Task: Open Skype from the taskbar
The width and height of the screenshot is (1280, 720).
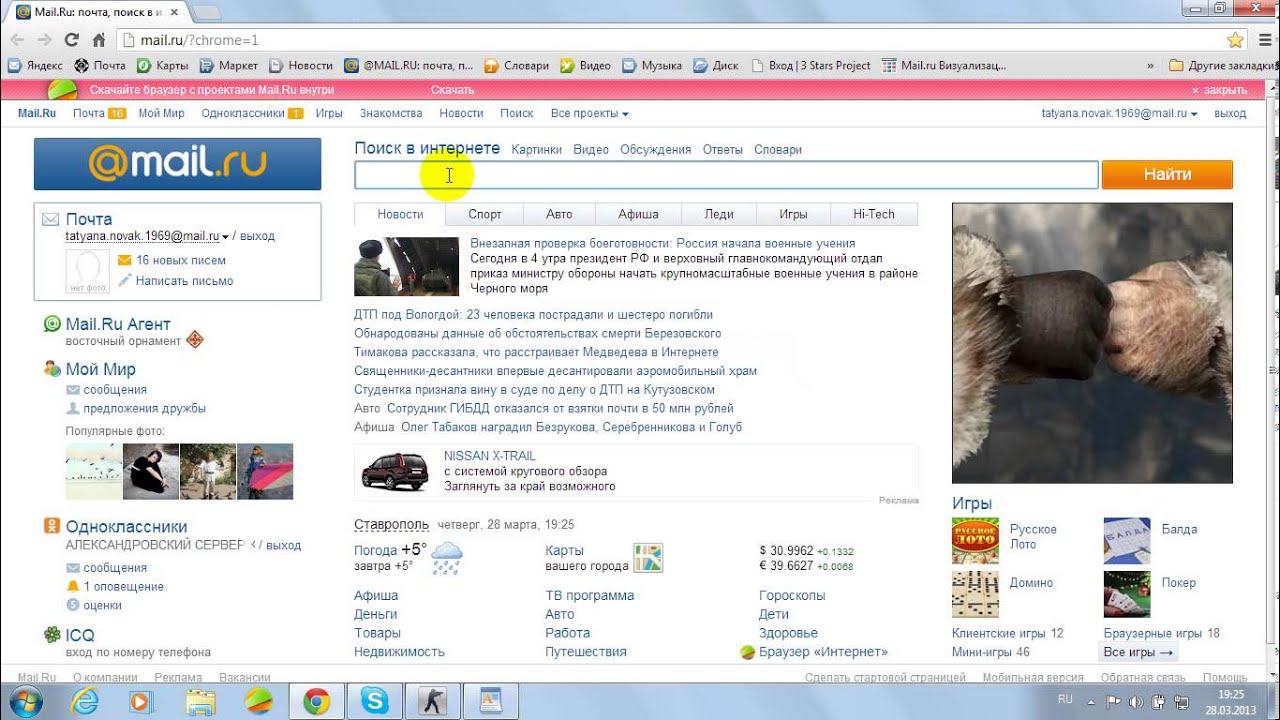Action: point(375,701)
